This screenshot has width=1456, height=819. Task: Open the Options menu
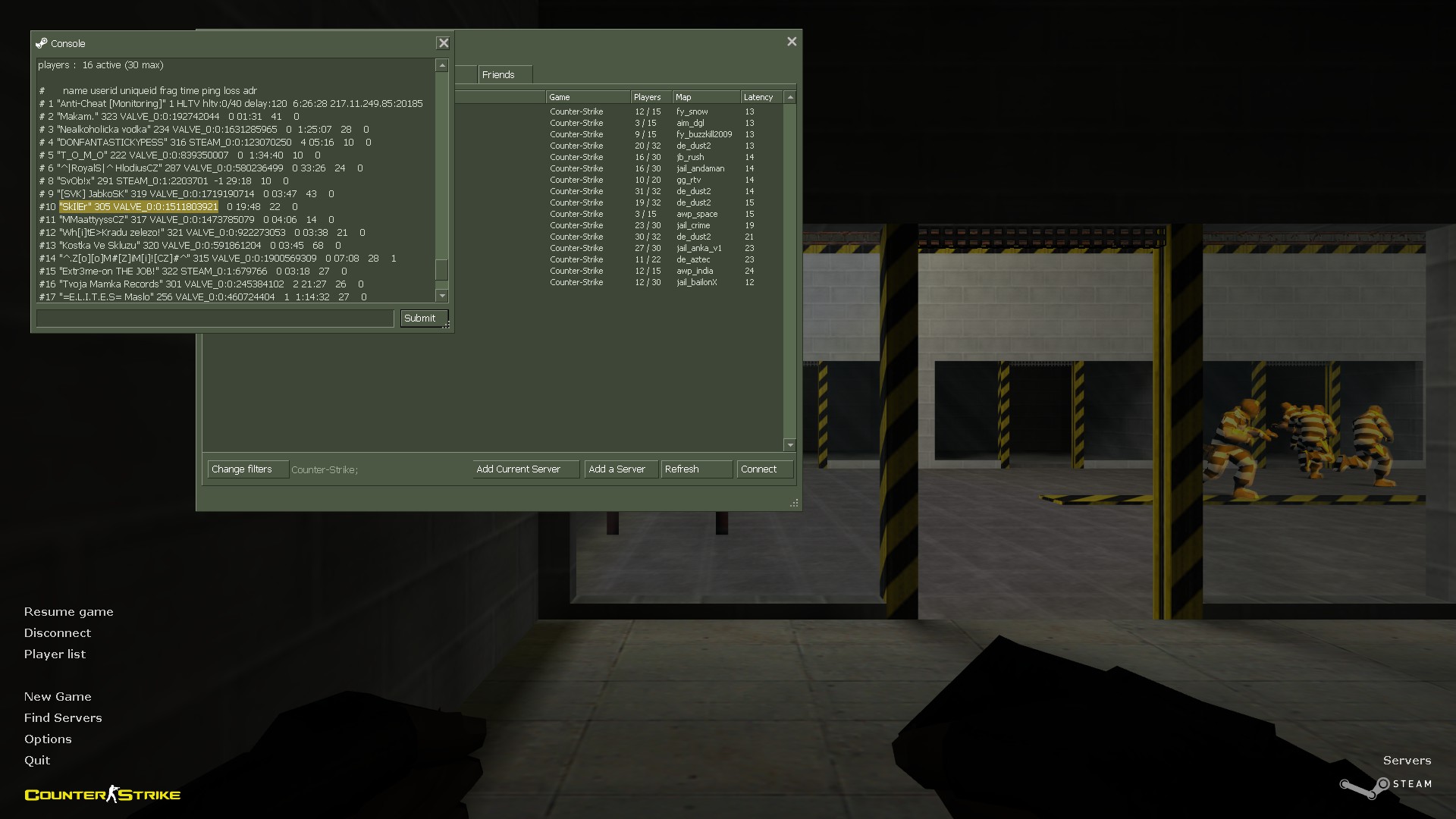[x=48, y=739]
